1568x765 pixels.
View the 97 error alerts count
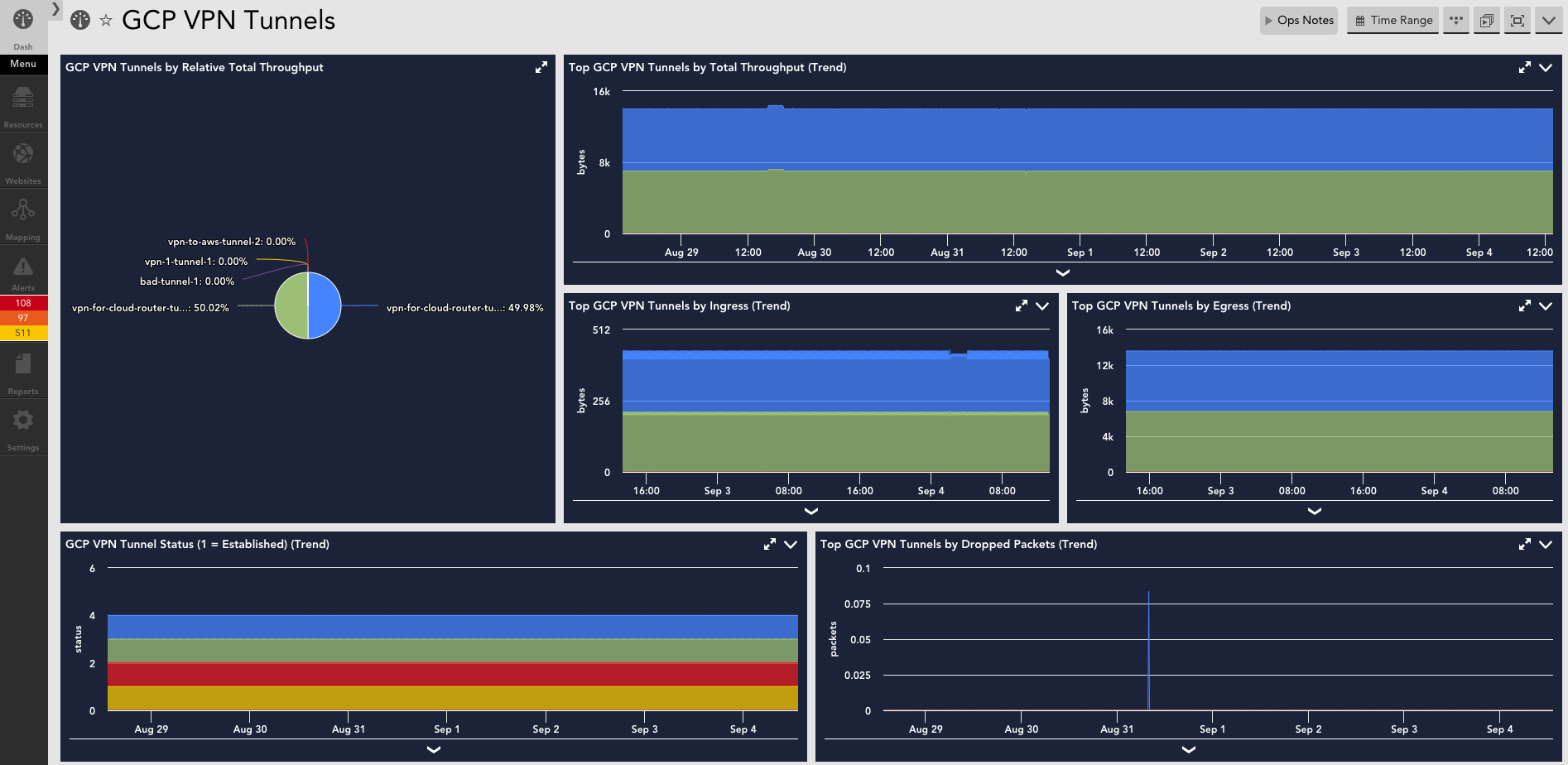coord(23,318)
